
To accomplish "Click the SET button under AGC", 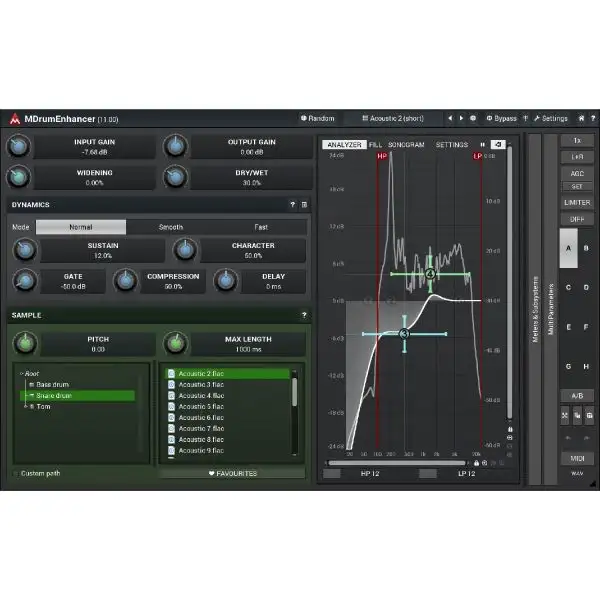I will coord(577,187).
